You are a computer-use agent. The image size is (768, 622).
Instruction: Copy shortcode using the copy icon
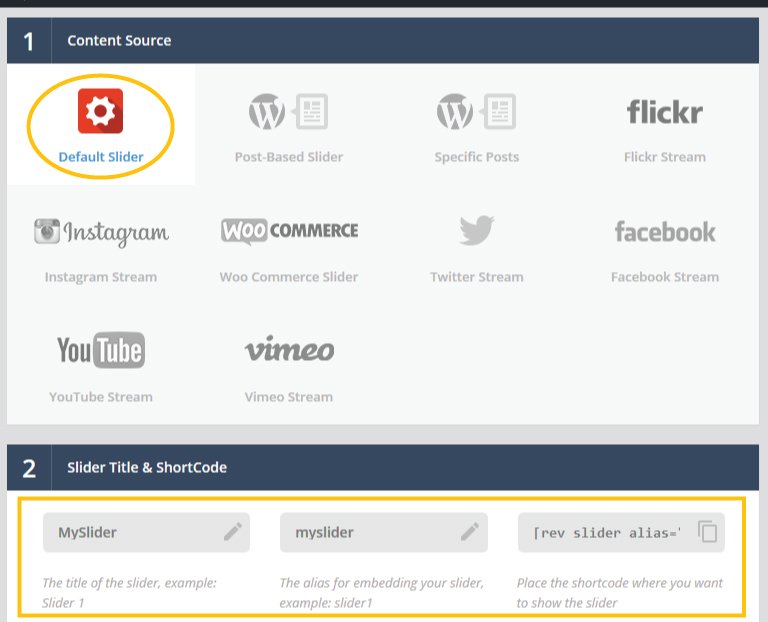point(707,531)
